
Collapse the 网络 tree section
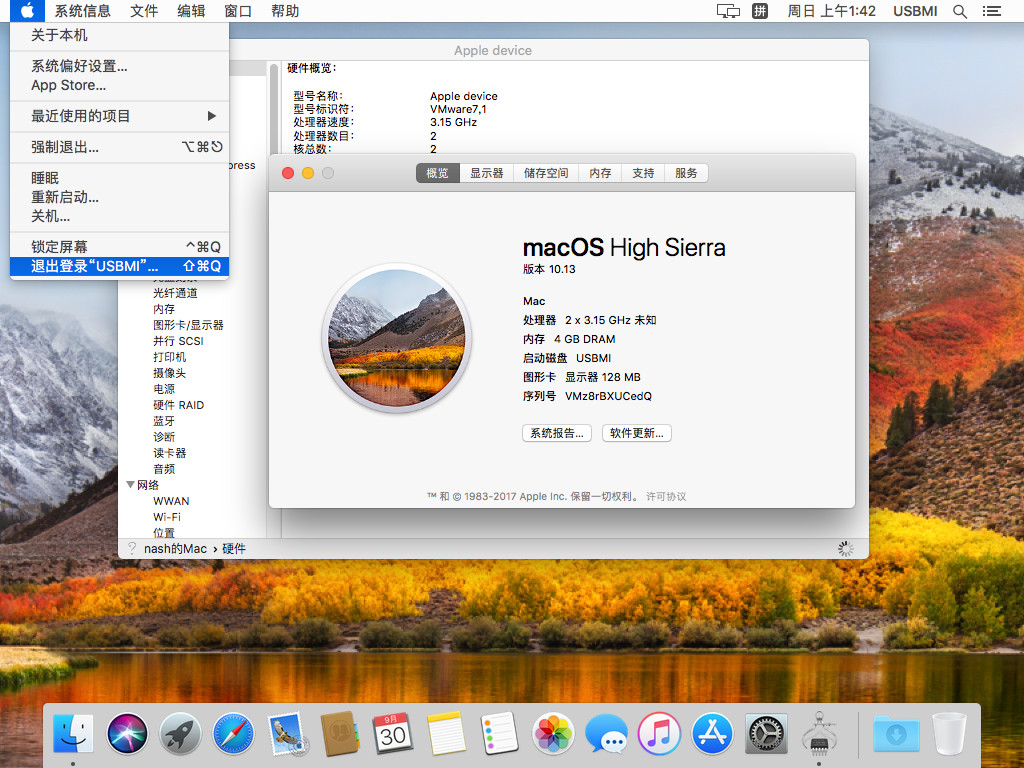pos(131,485)
